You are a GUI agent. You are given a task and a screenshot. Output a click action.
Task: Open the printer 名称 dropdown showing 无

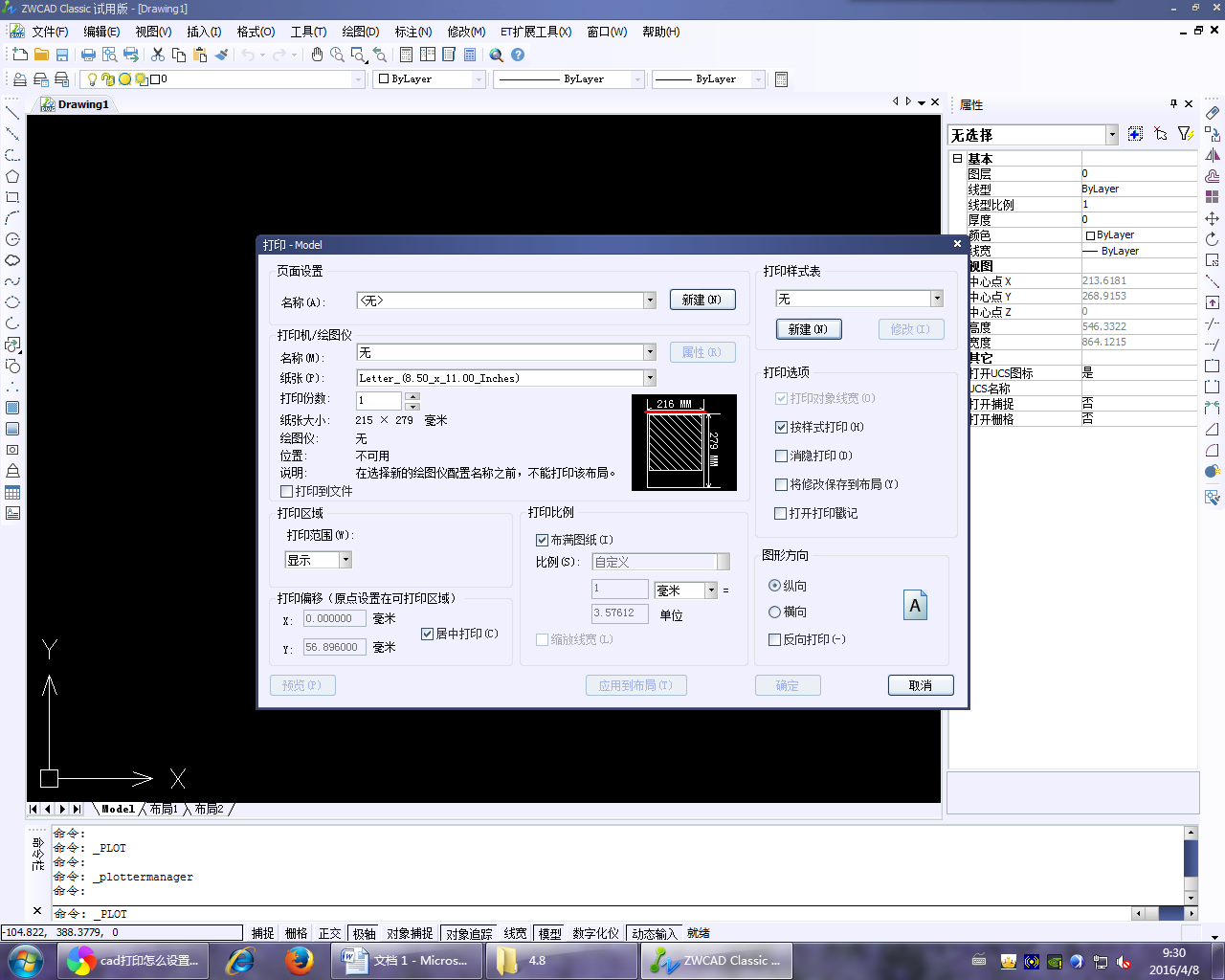pos(650,352)
